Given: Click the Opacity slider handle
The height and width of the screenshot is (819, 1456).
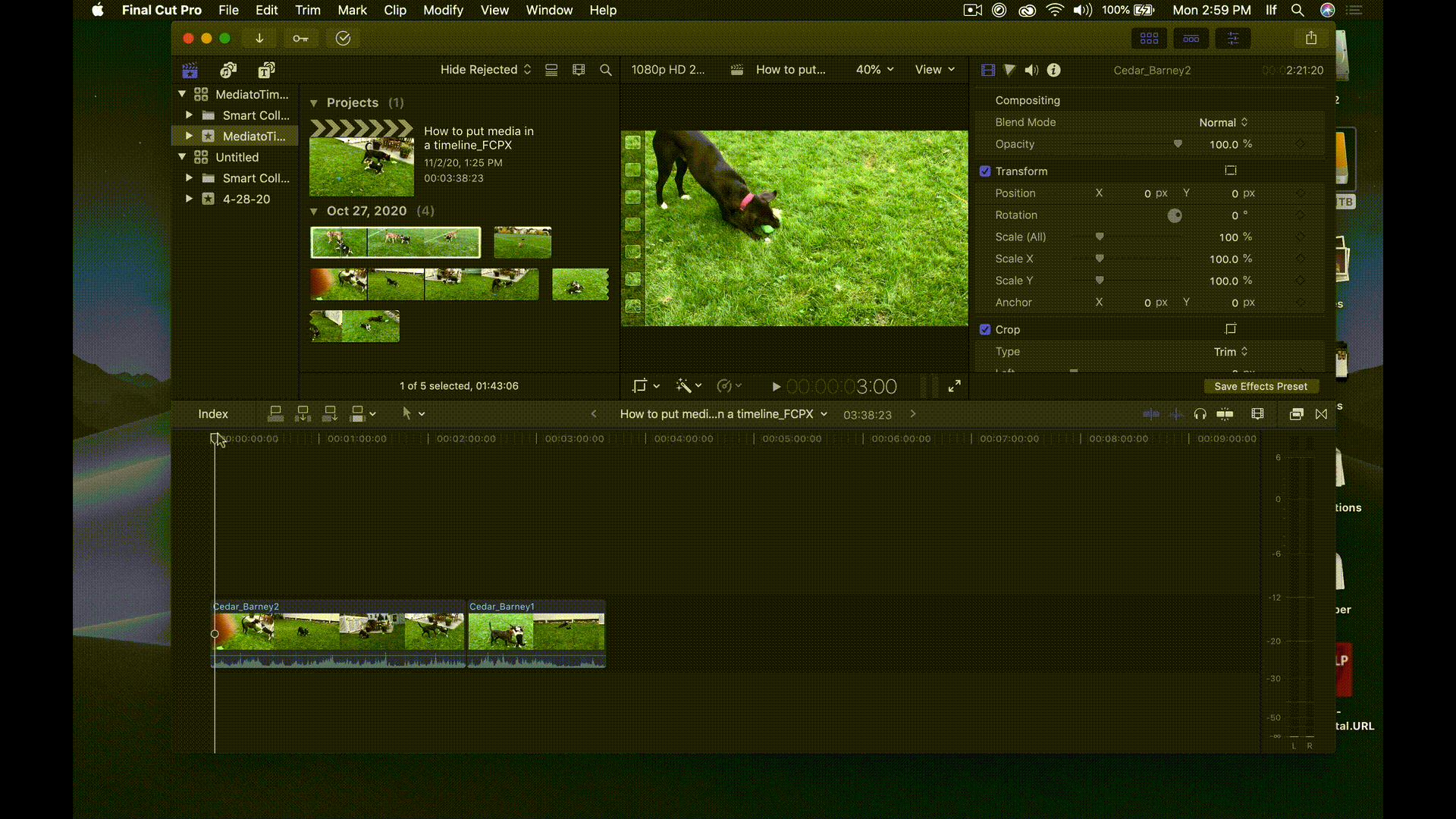Looking at the screenshot, I should (x=1178, y=144).
